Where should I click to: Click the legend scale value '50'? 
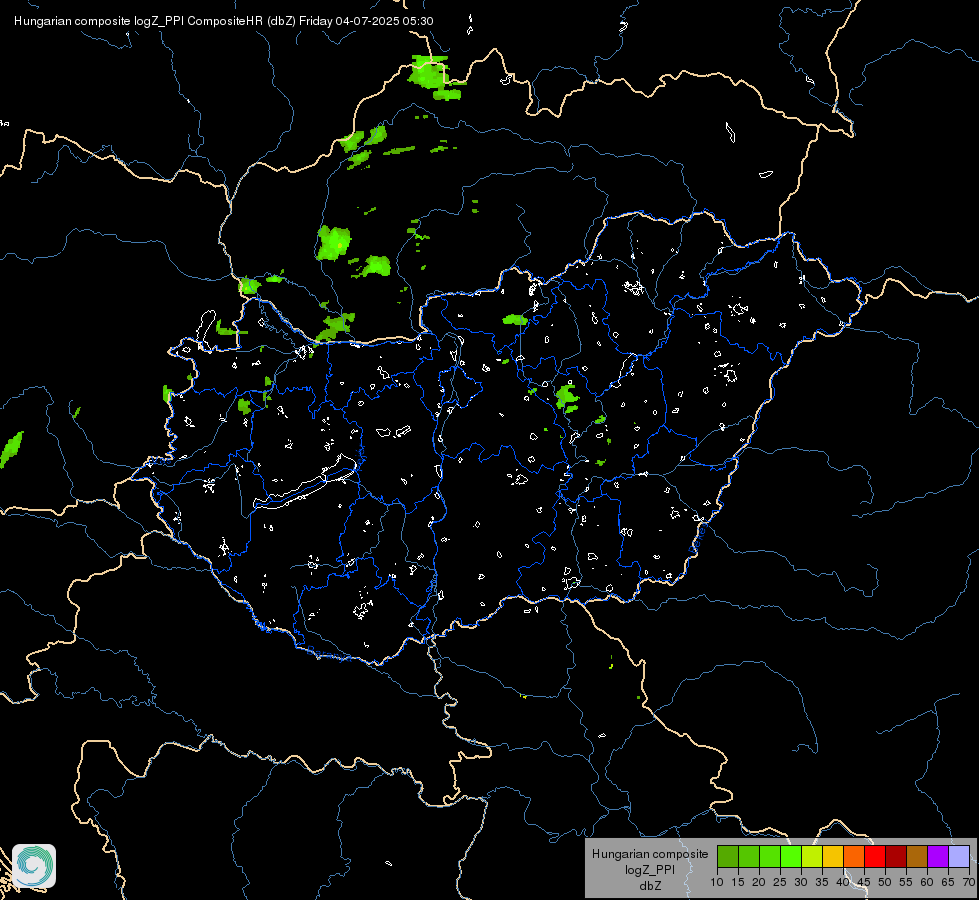[x=885, y=882]
